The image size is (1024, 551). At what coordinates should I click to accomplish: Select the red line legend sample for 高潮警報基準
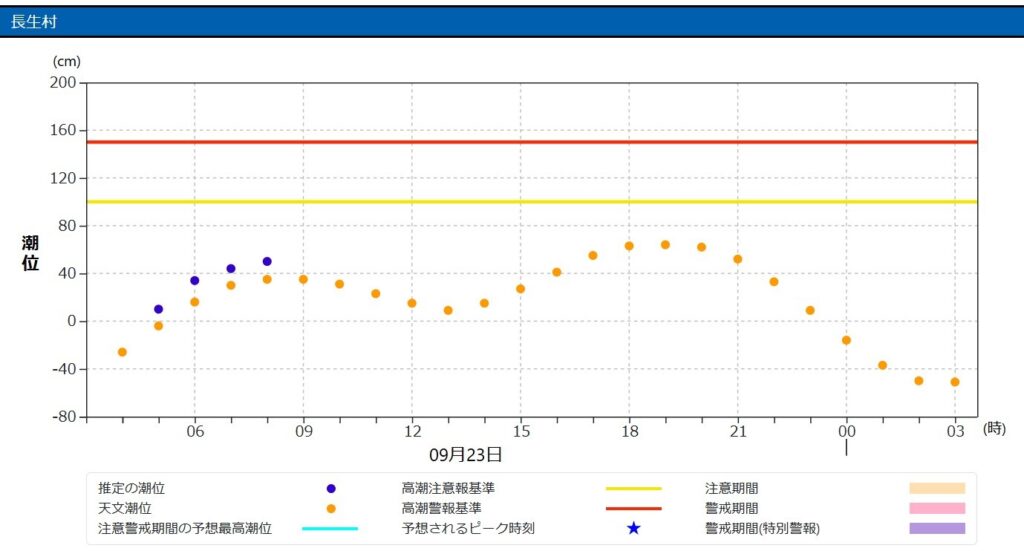click(x=633, y=508)
